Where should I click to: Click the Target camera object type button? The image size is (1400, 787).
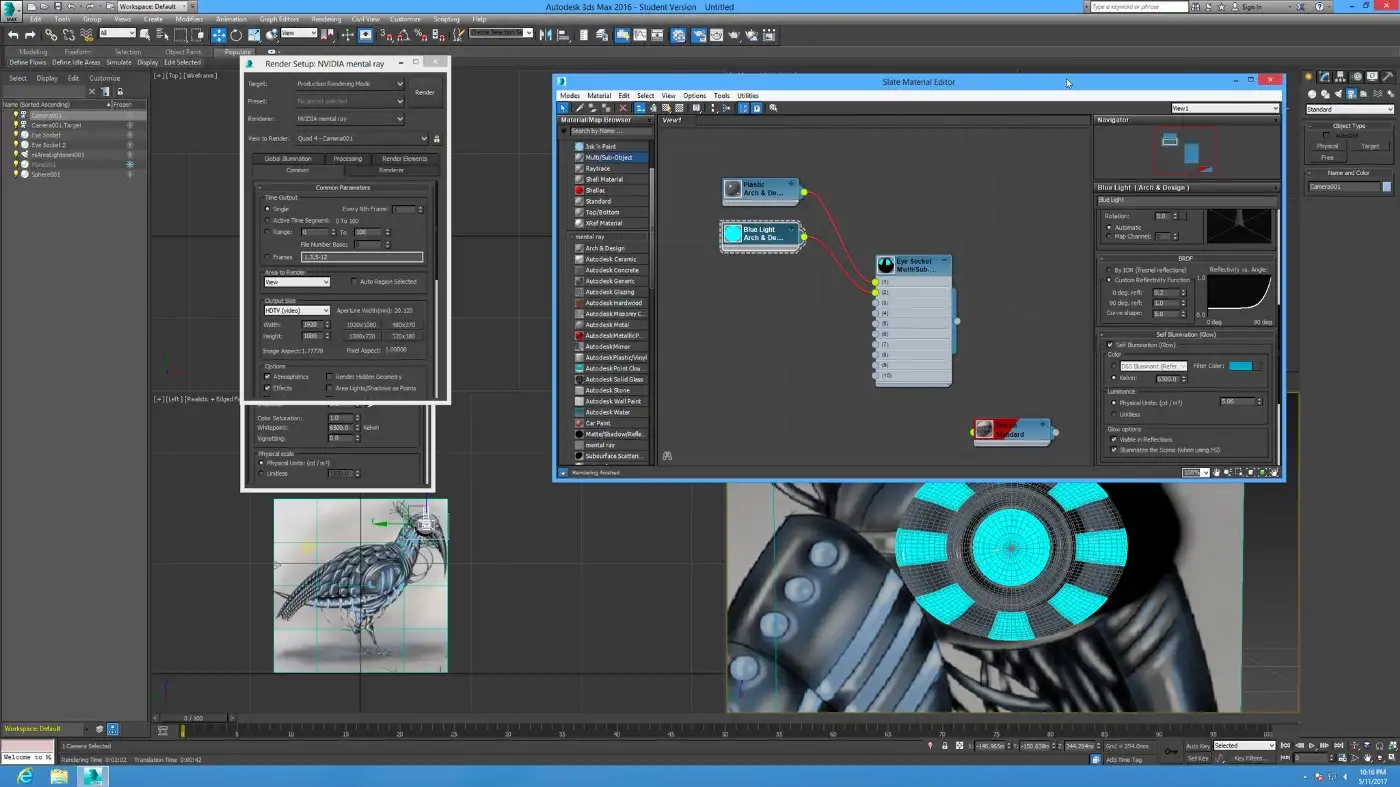[x=1370, y=146]
